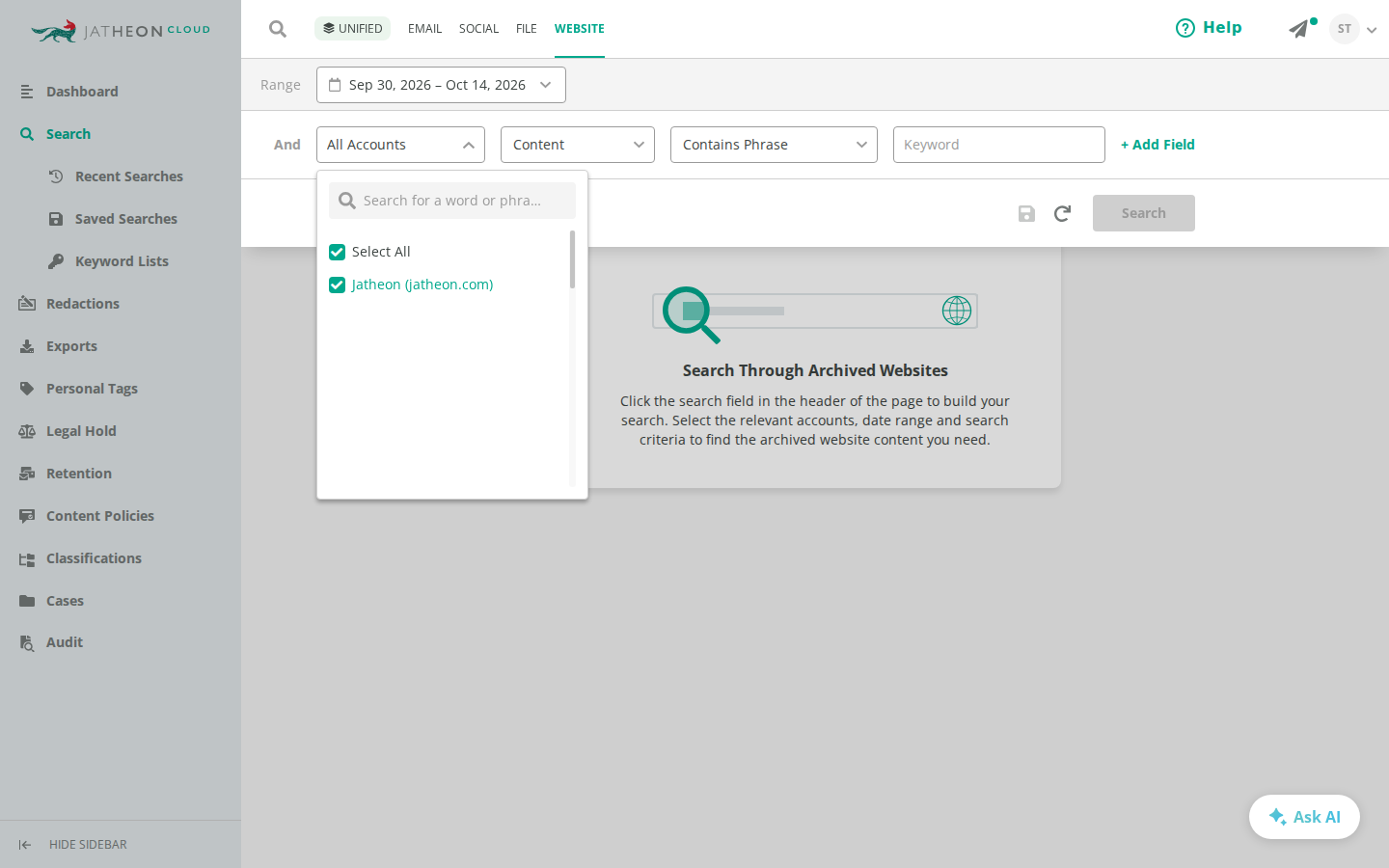The image size is (1389, 868).
Task: Open Keyword Lists
Action: (x=122, y=261)
